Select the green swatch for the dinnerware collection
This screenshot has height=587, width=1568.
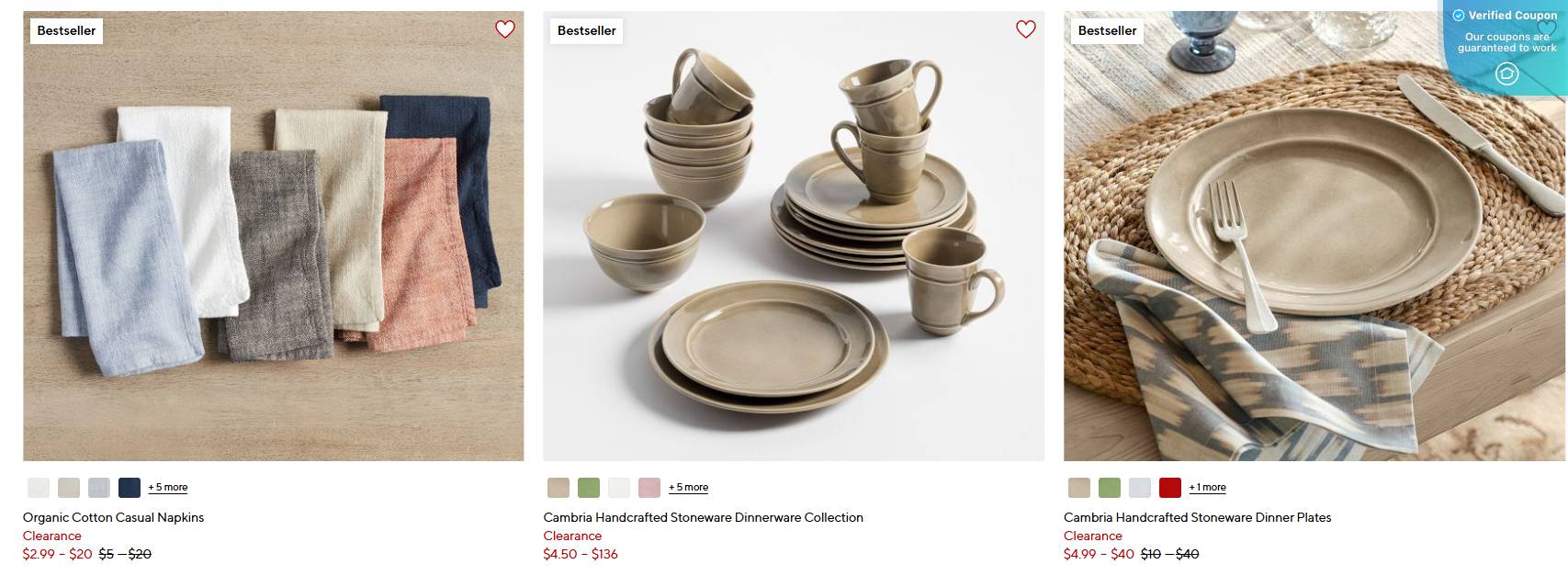click(588, 487)
